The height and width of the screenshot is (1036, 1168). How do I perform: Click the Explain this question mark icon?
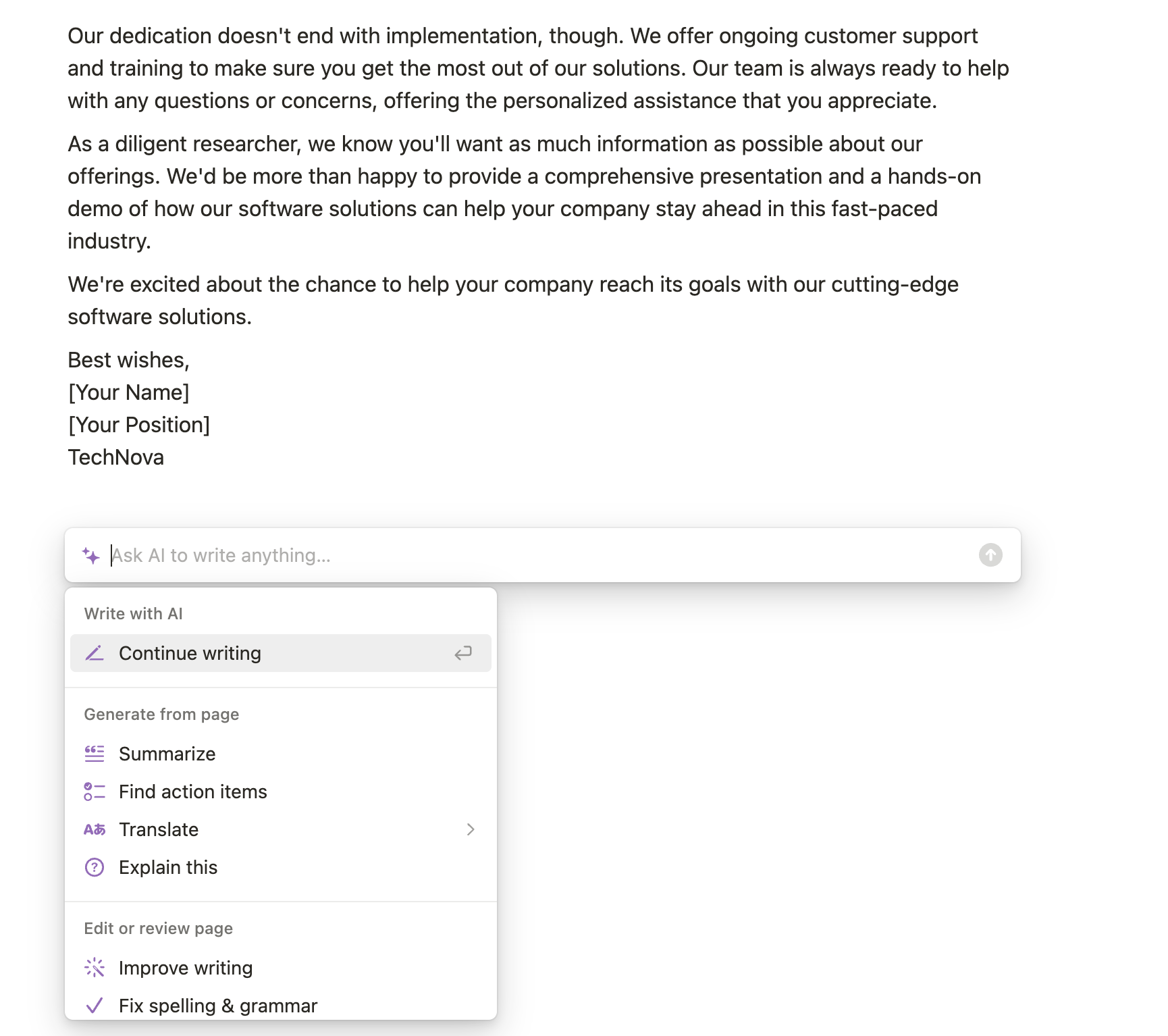(95, 867)
